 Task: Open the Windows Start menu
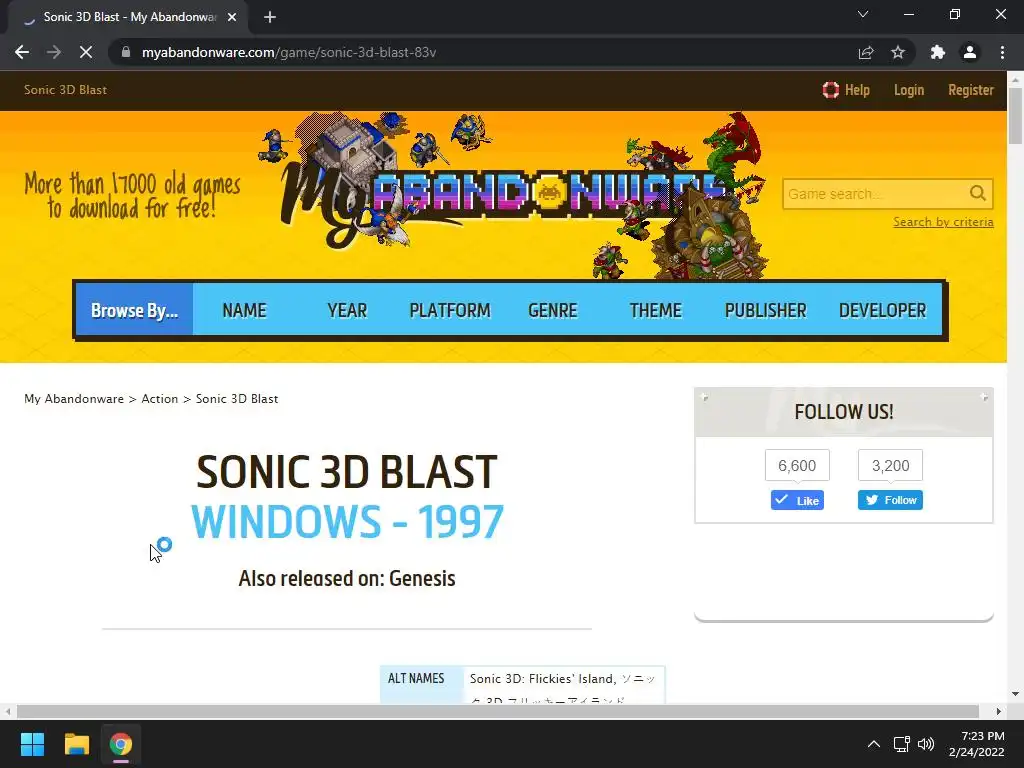tap(32, 744)
